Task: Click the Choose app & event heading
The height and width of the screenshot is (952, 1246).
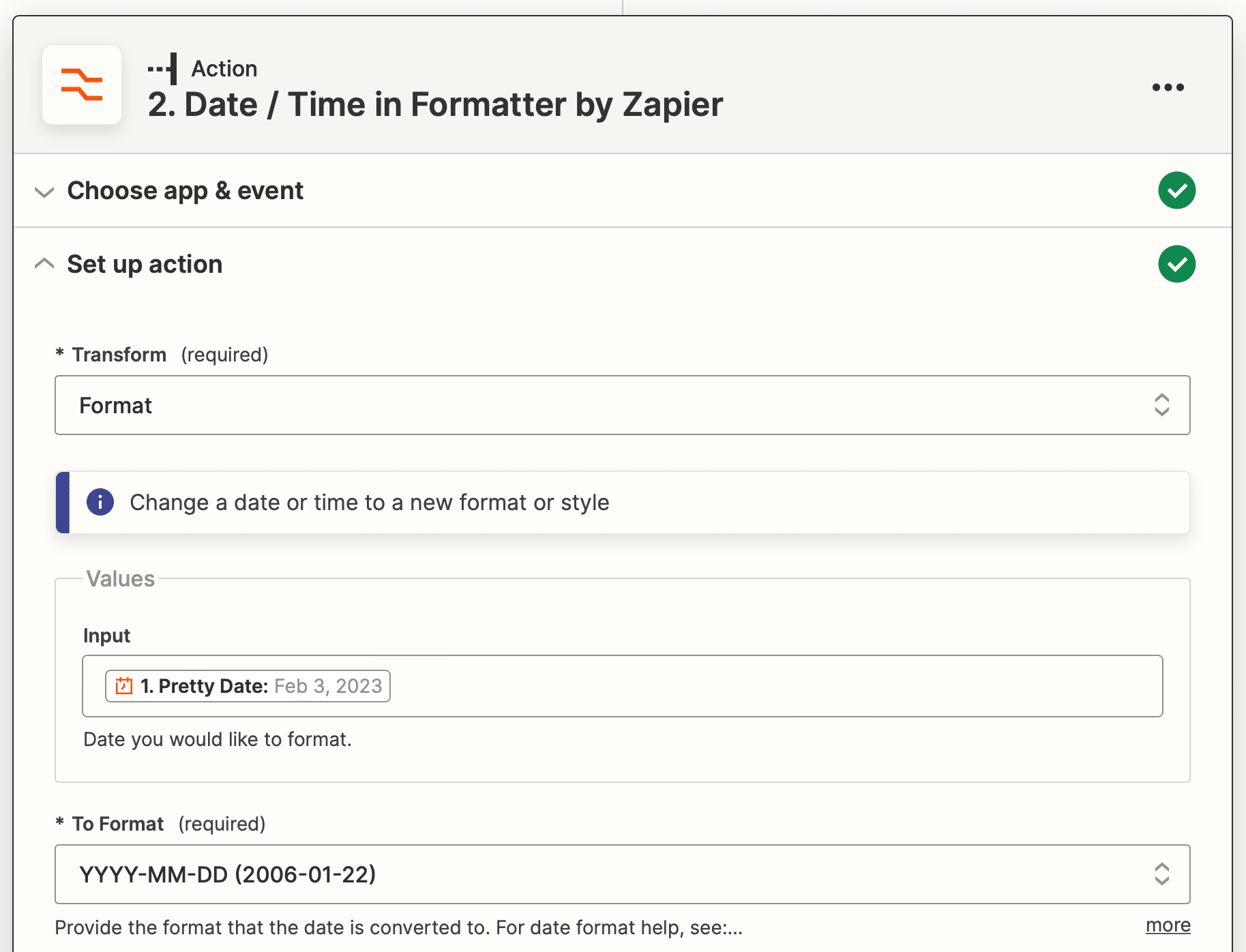Action: point(185,191)
